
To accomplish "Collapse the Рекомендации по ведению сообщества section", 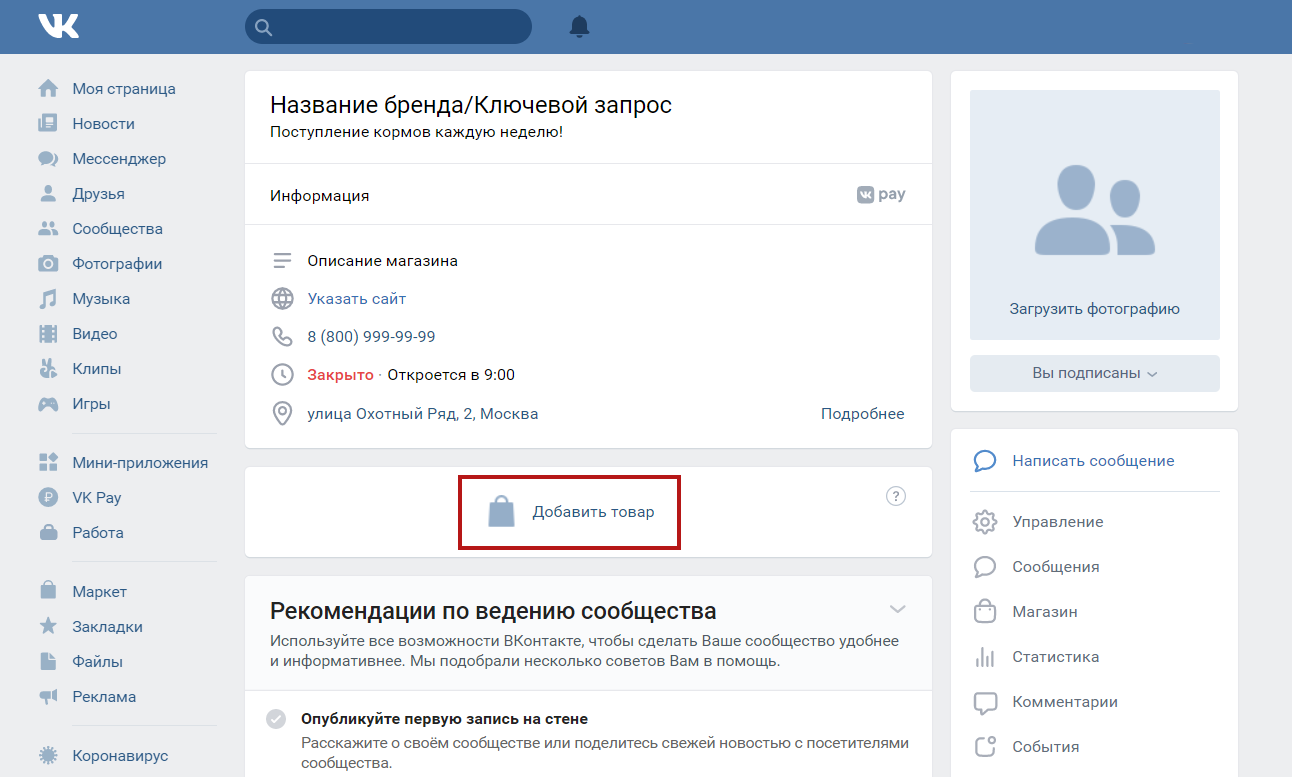I will (x=898, y=609).
